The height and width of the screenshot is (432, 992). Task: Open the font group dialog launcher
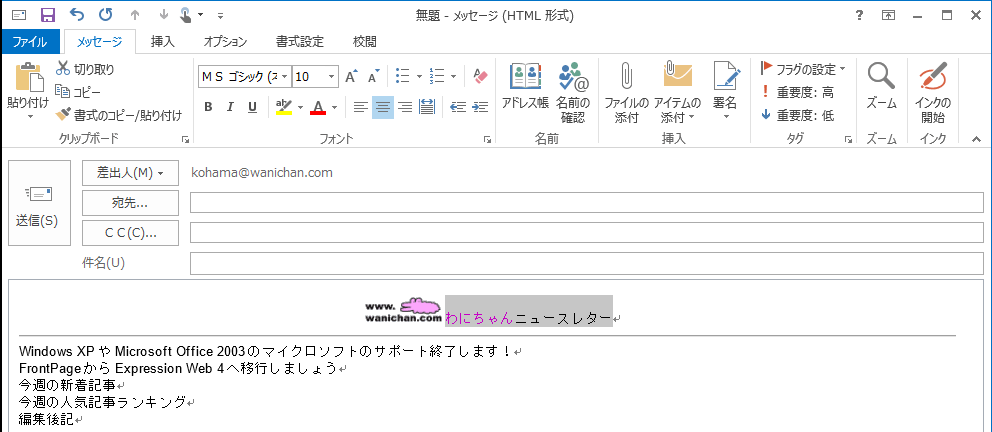click(x=488, y=139)
